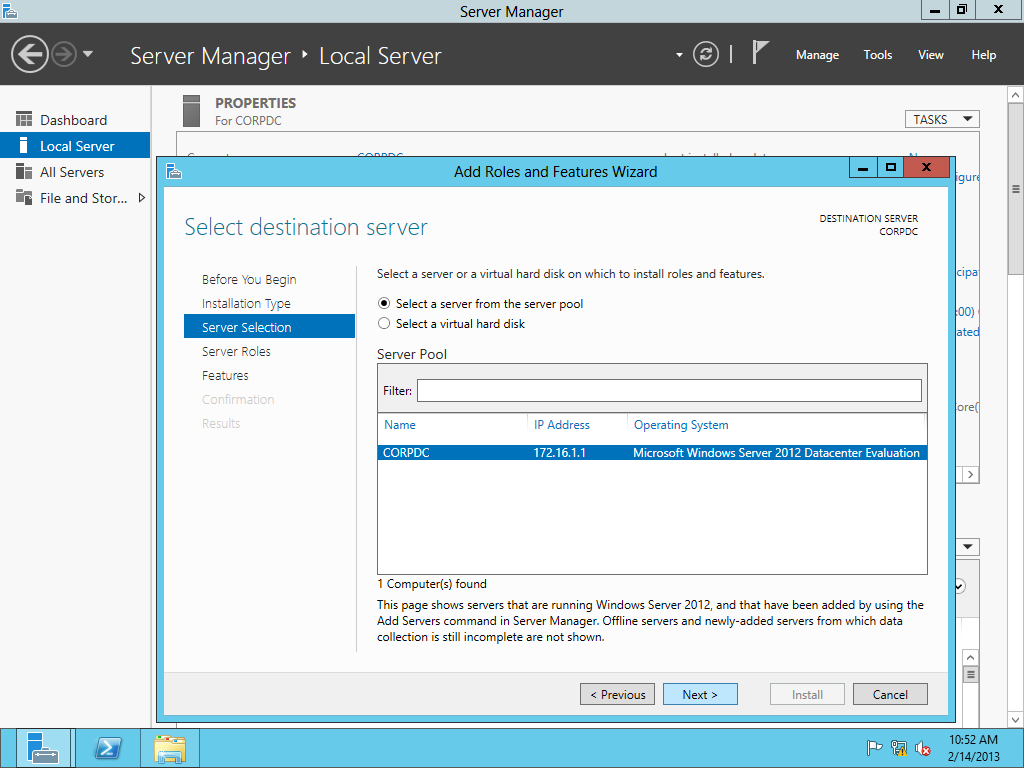Click the back navigation arrow icon
The height and width of the screenshot is (768, 1024).
tap(30, 54)
